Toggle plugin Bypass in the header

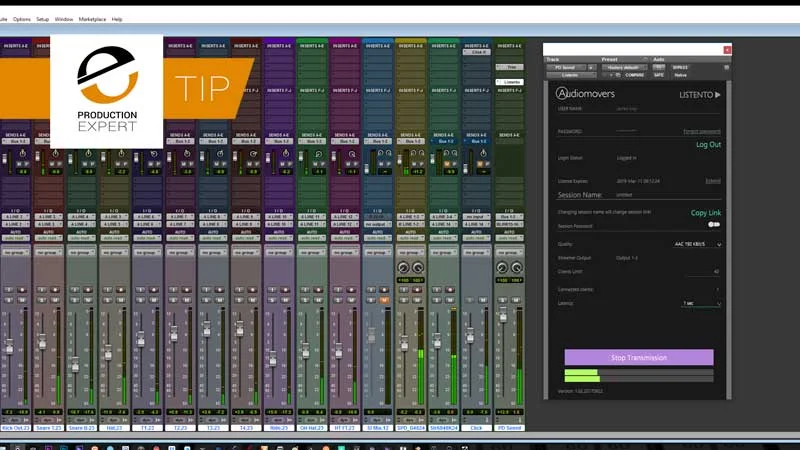click(680, 67)
